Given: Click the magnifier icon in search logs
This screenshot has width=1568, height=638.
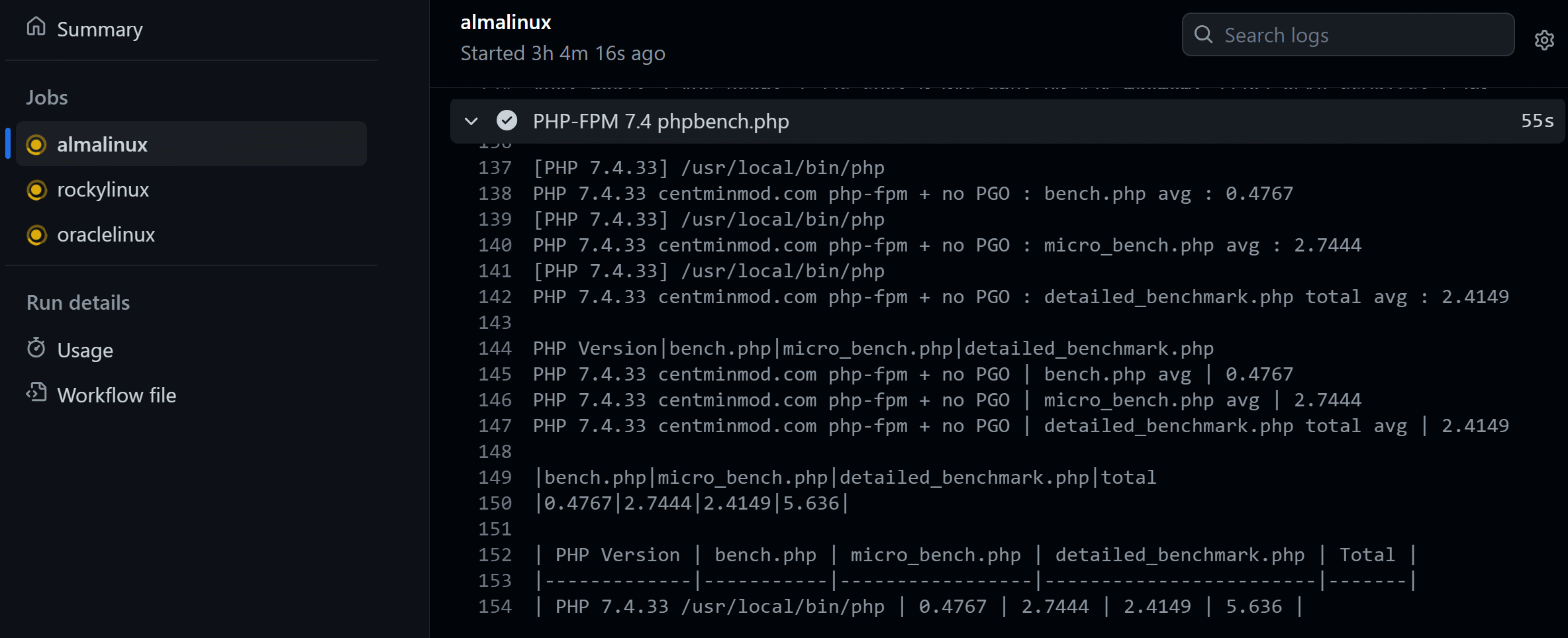Looking at the screenshot, I should (1203, 34).
